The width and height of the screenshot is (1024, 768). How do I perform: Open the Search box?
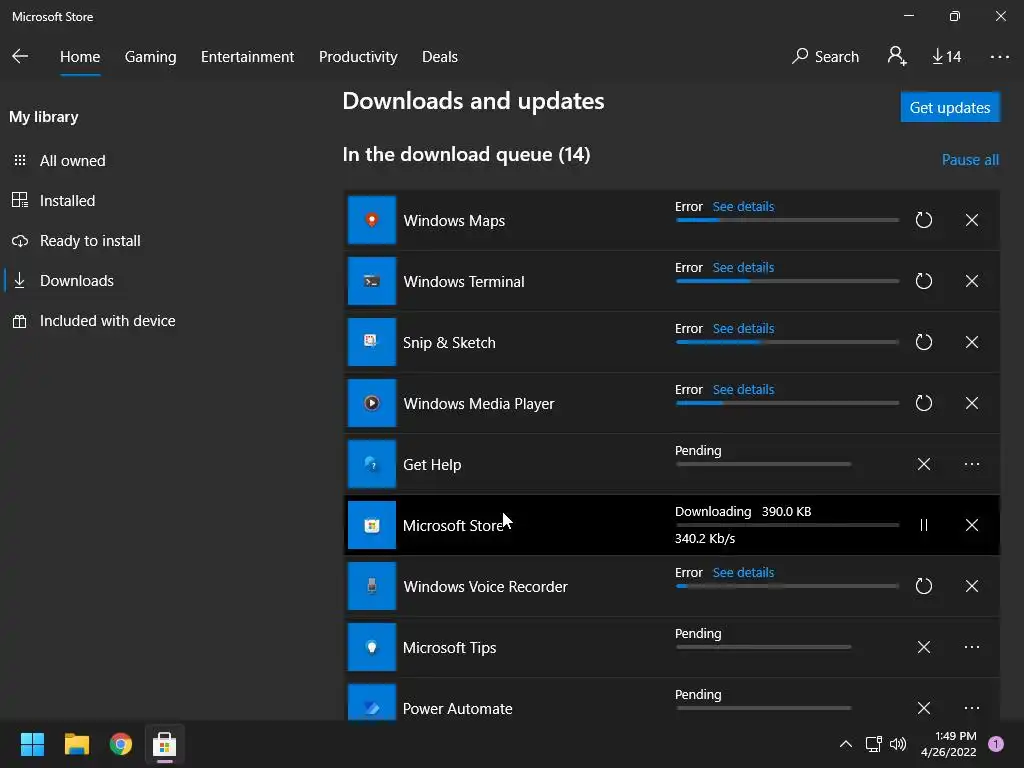[x=826, y=57]
